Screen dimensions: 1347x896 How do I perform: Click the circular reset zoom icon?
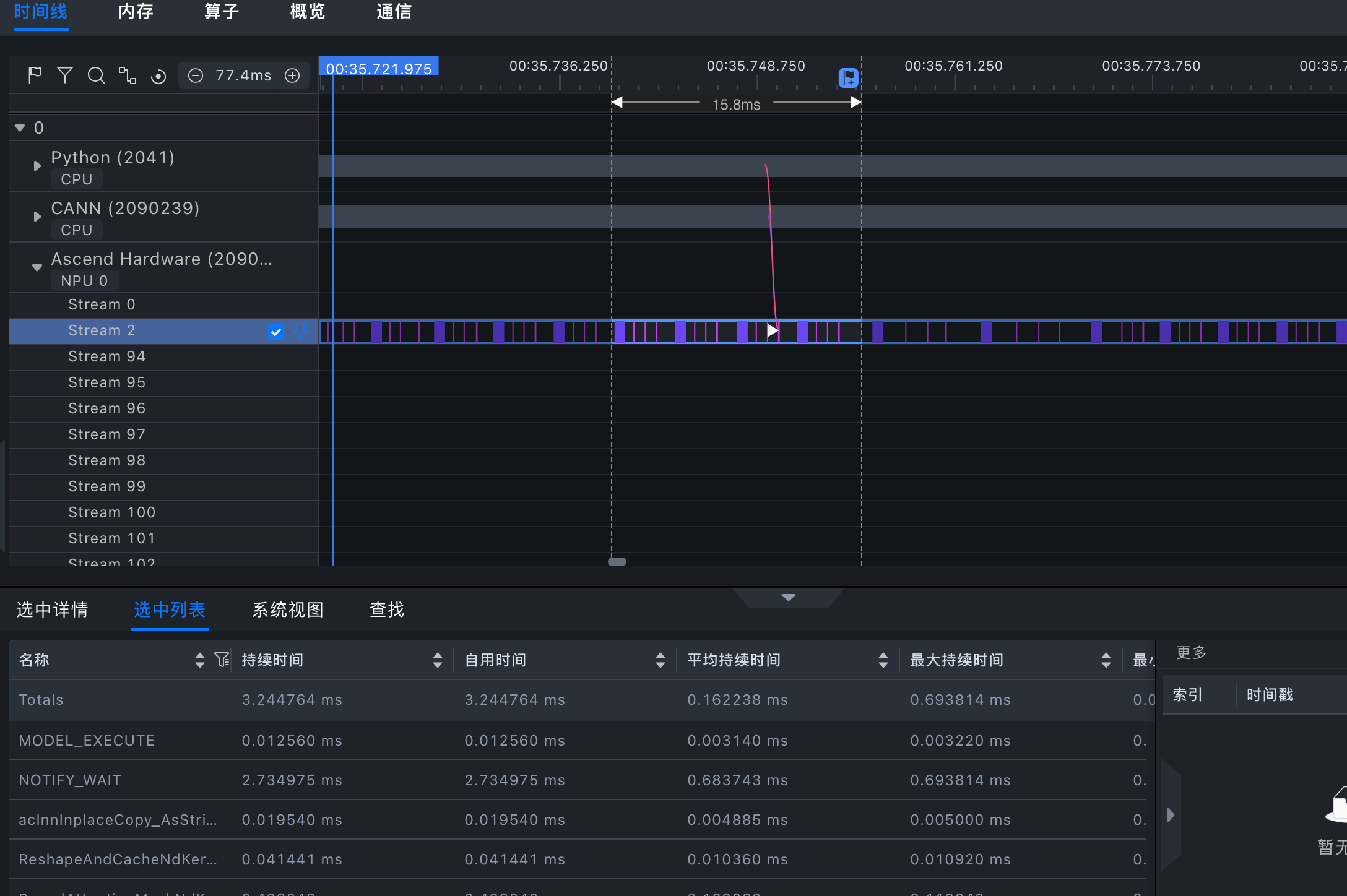158,76
